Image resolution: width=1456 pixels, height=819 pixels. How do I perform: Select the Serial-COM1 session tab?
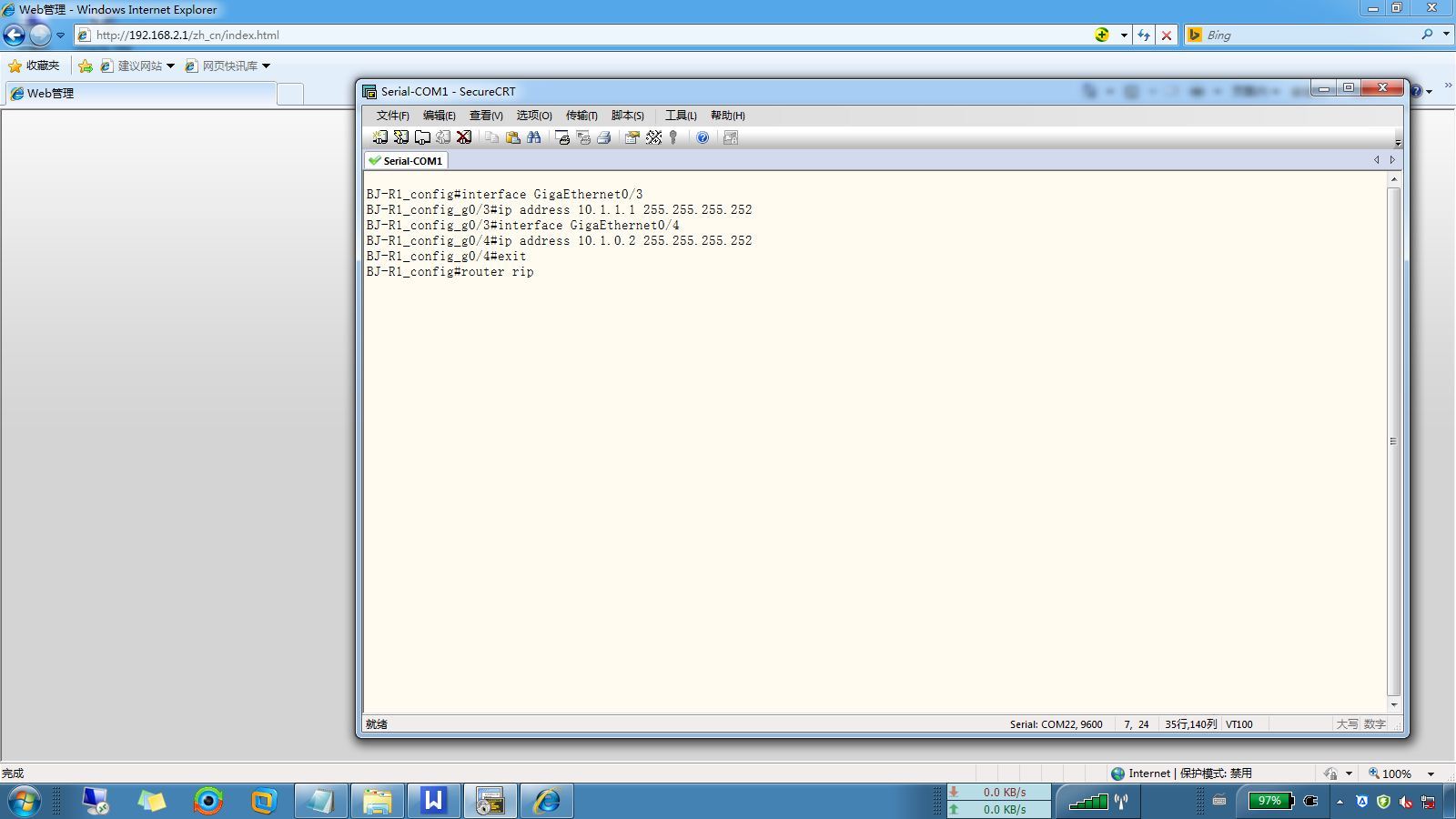pos(406,160)
